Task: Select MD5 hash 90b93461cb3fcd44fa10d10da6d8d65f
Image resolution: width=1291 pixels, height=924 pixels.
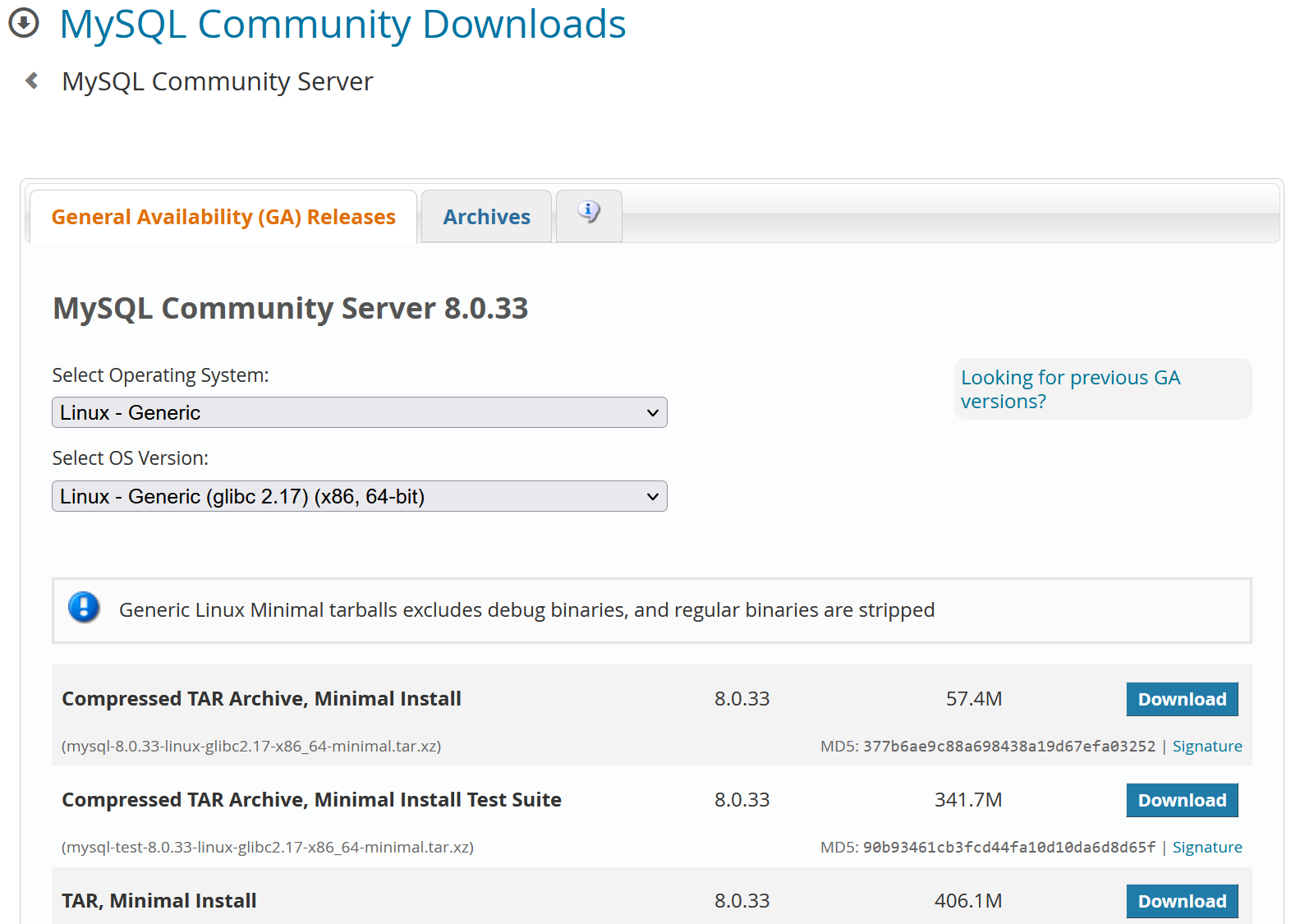Action: click(x=1009, y=847)
